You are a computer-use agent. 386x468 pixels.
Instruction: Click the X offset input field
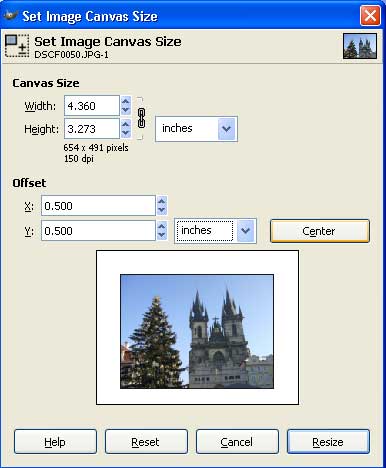click(98, 206)
